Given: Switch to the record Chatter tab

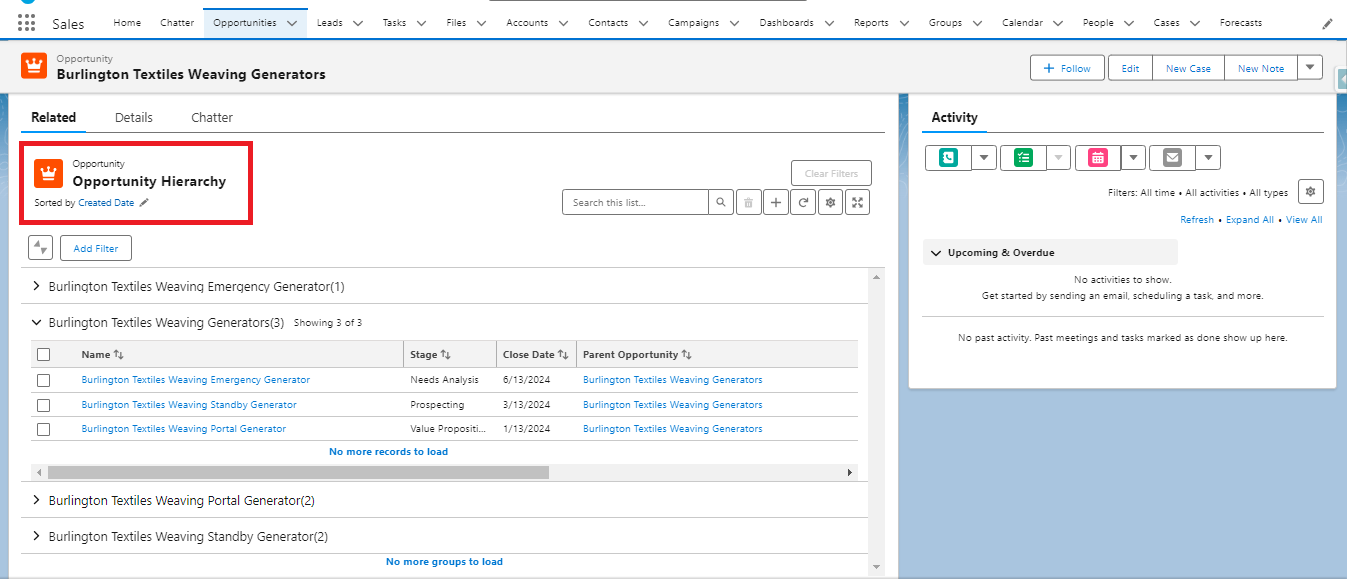Looking at the screenshot, I should (x=212, y=117).
